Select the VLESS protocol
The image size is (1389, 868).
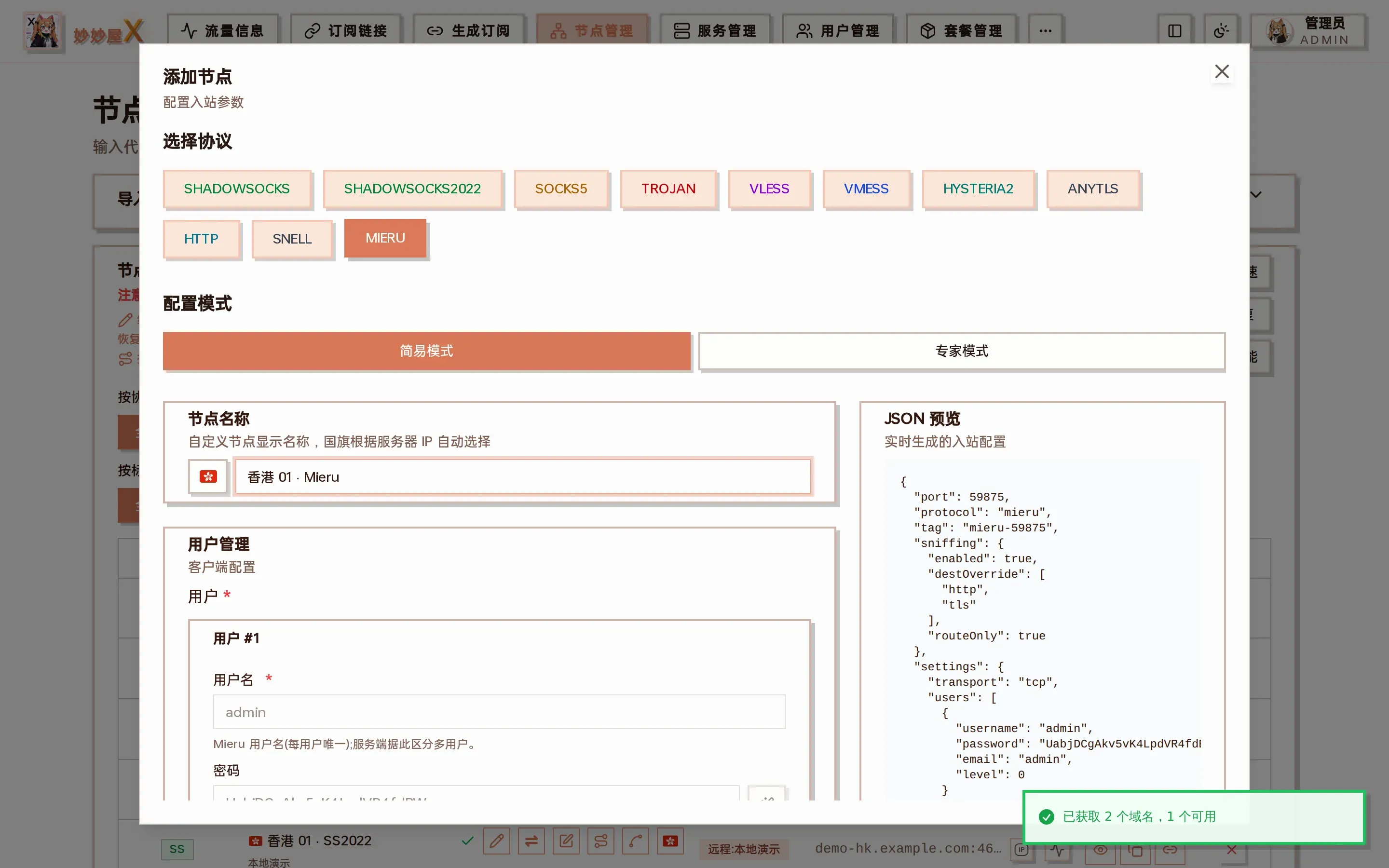tap(769, 189)
